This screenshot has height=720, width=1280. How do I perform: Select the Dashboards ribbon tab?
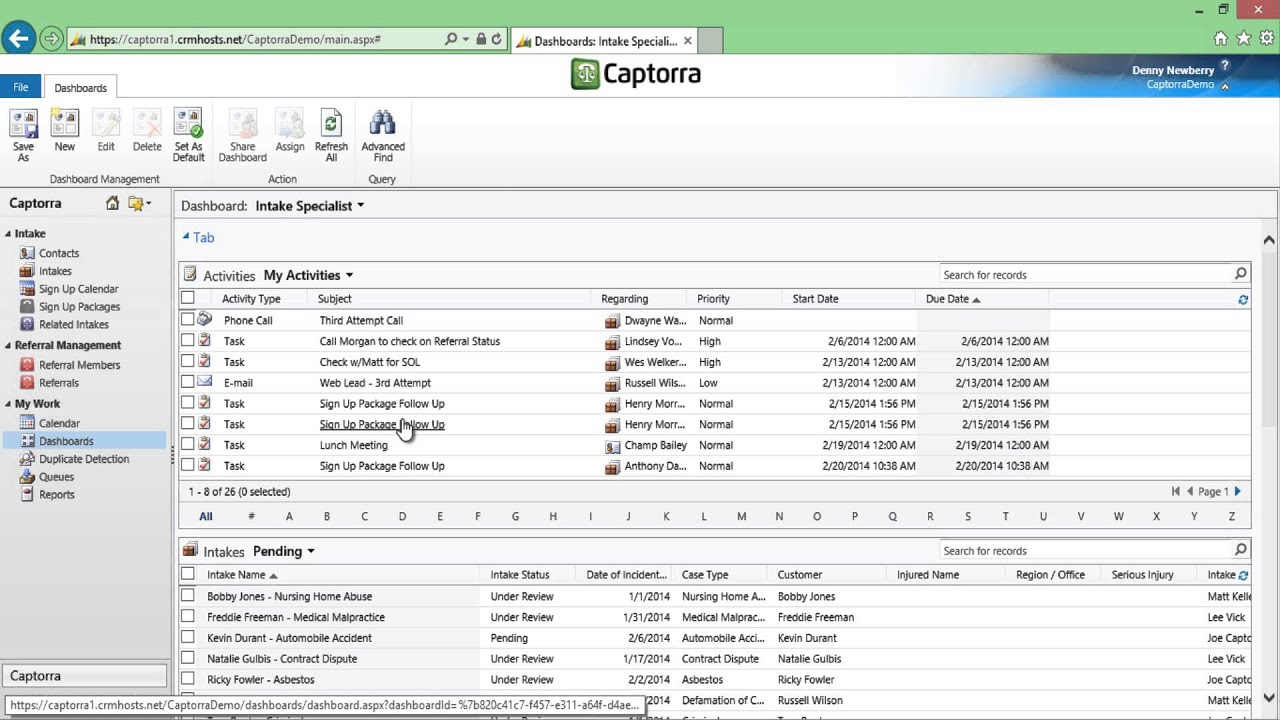coord(80,88)
